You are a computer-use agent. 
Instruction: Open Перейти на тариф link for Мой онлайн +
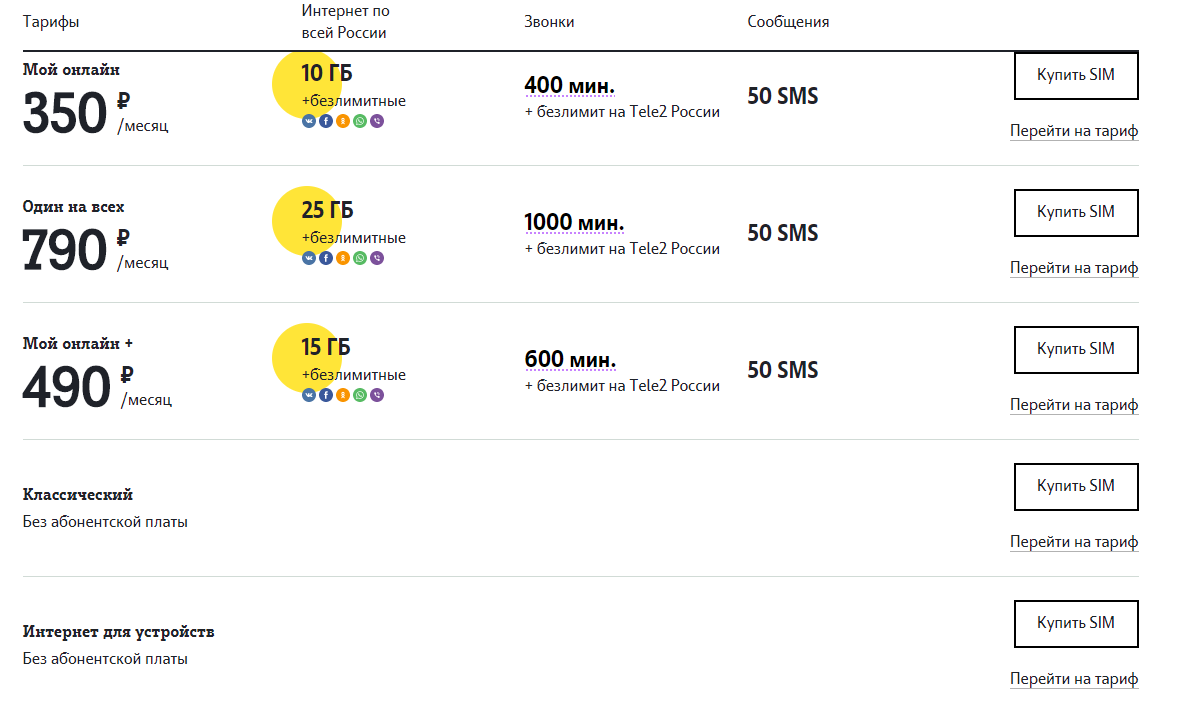[1074, 405]
